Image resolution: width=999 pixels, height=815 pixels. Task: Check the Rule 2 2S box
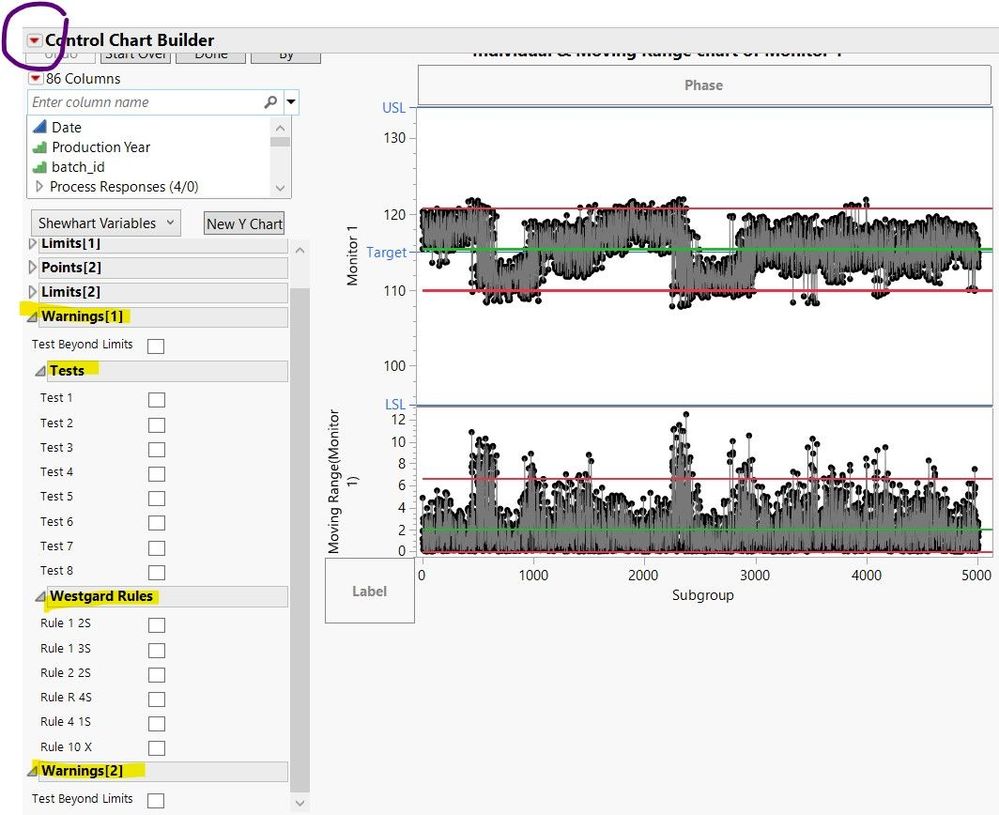[x=157, y=675]
